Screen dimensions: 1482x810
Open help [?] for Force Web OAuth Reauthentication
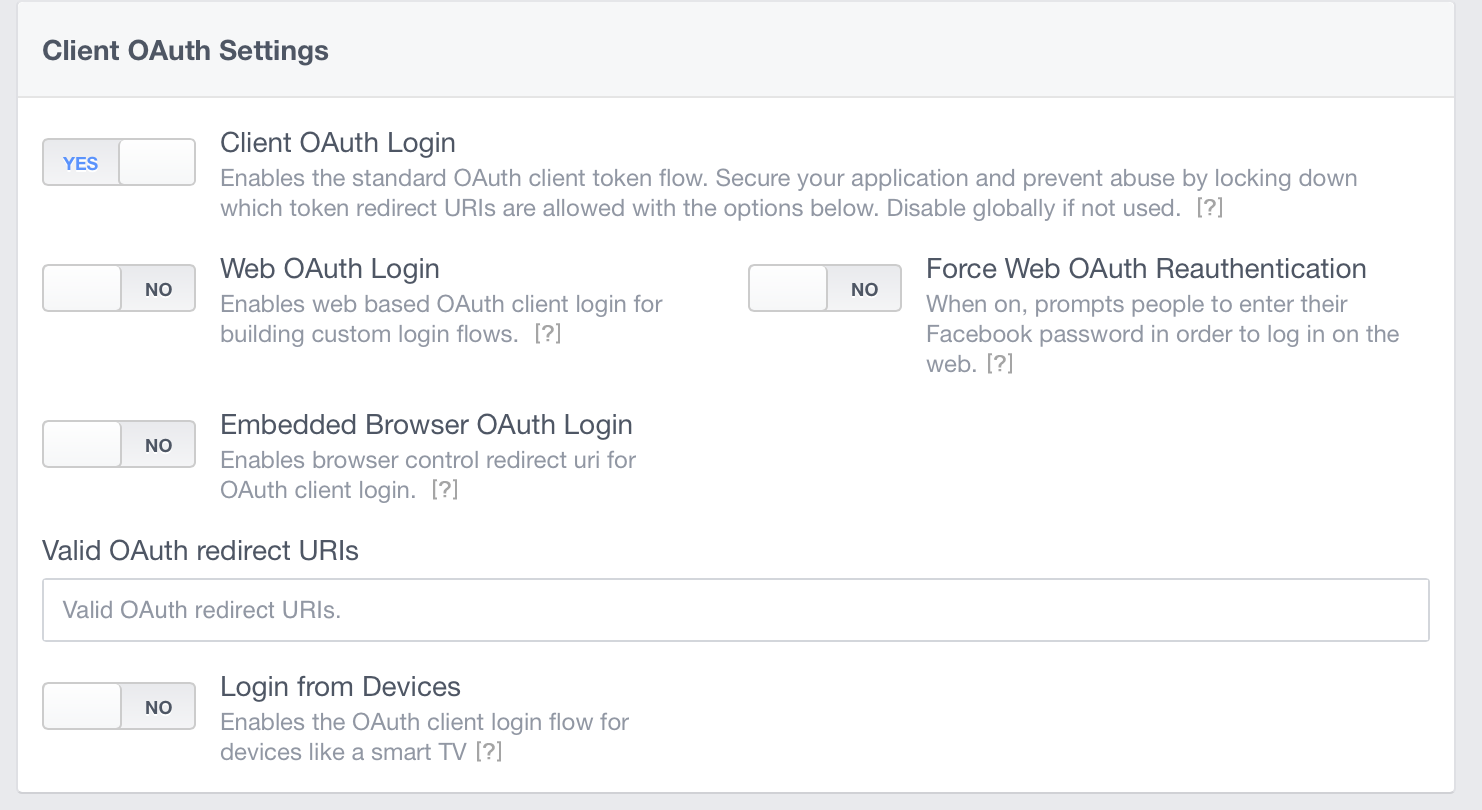tap(1000, 364)
